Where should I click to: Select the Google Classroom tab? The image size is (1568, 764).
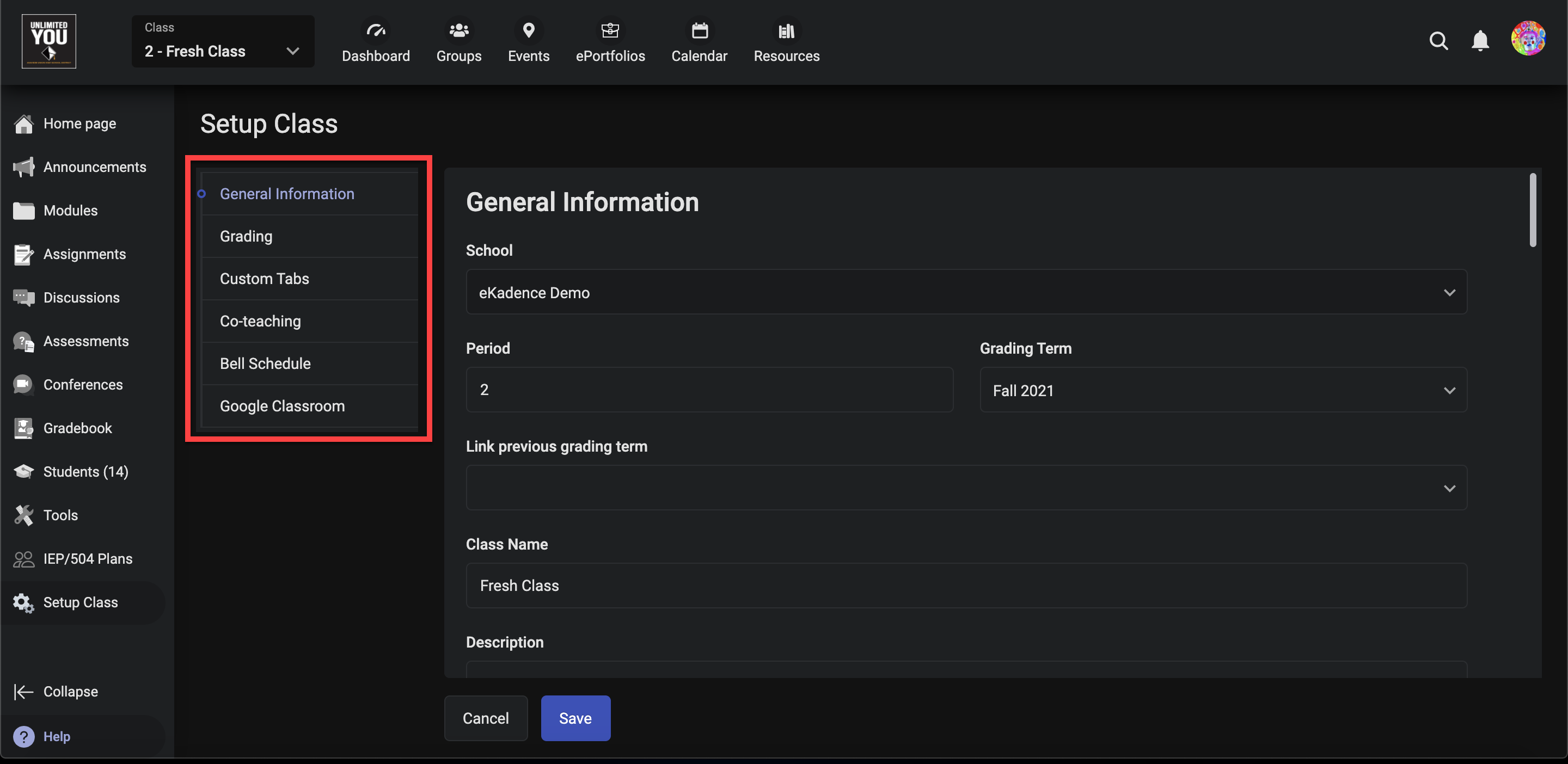point(282,406)
